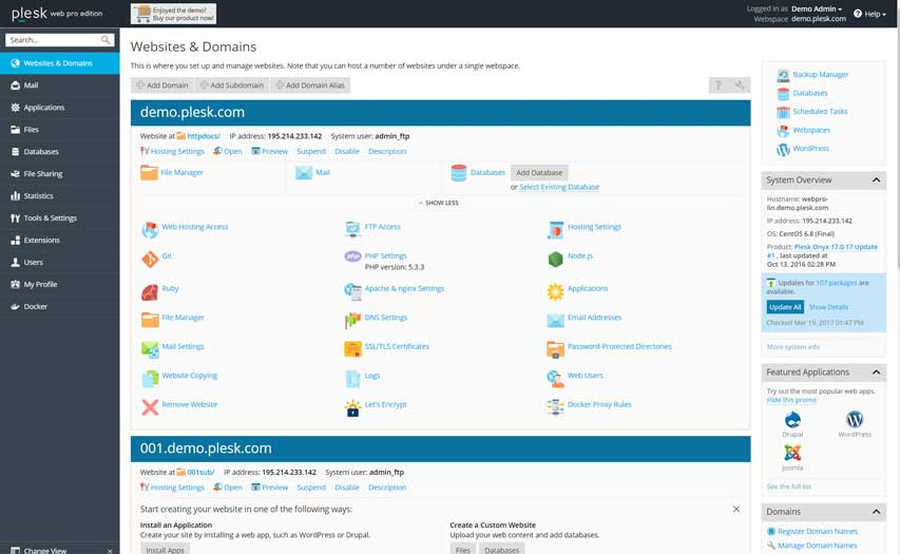Collapse the System Overview panel
900x554 pixels.
(x=876, y=180)
